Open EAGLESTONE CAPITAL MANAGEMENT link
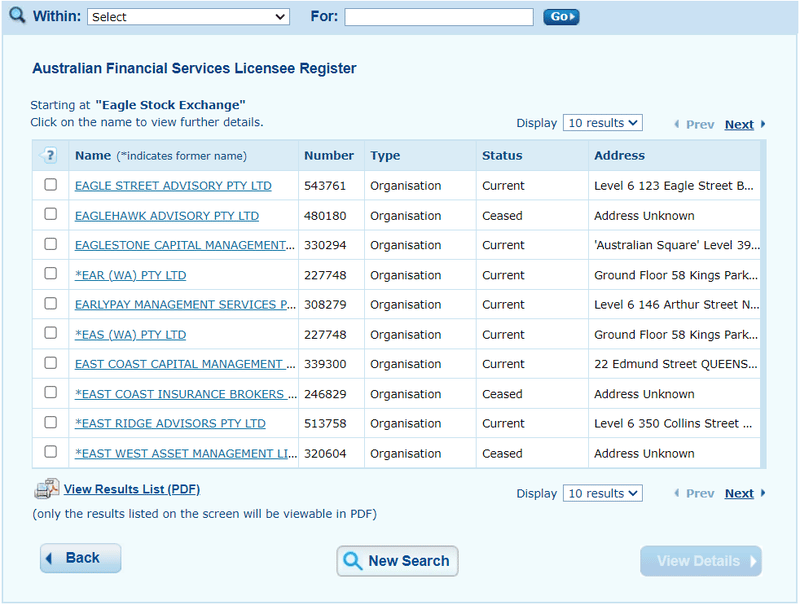 pyautogui.click(x=185, y=245)
